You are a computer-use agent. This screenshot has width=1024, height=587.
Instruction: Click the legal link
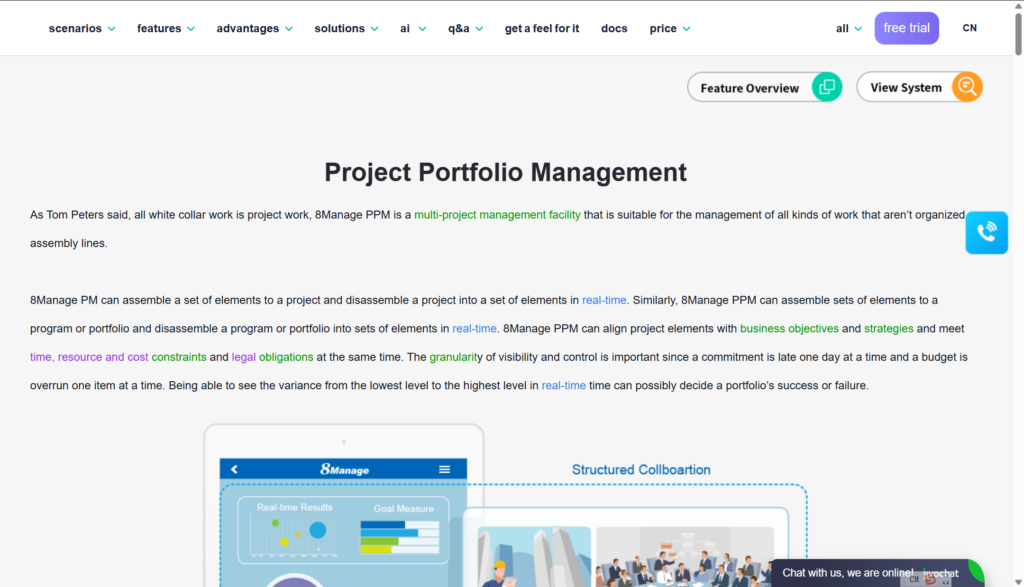point(244,357)
